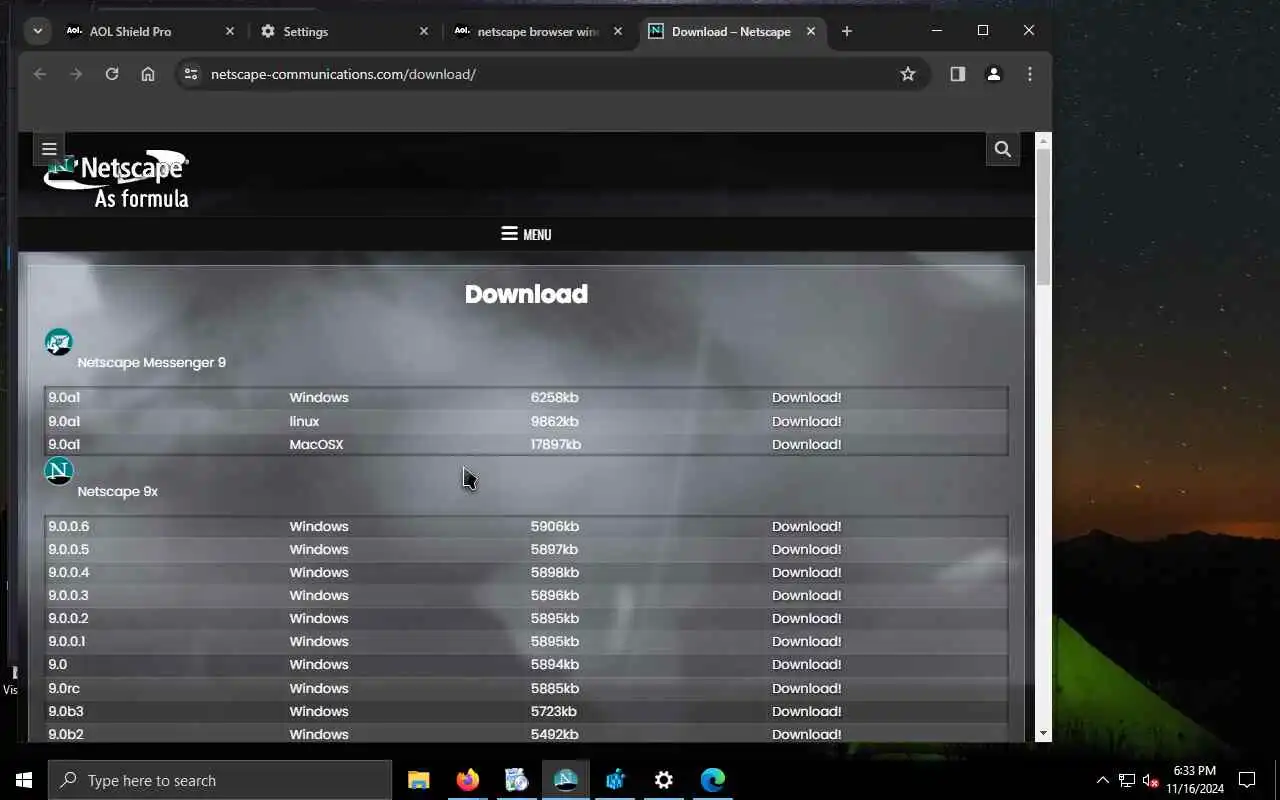Viewport: 1280px width, 800px height.
Task: Open the notification center icon
Action: coord(1247,780)
